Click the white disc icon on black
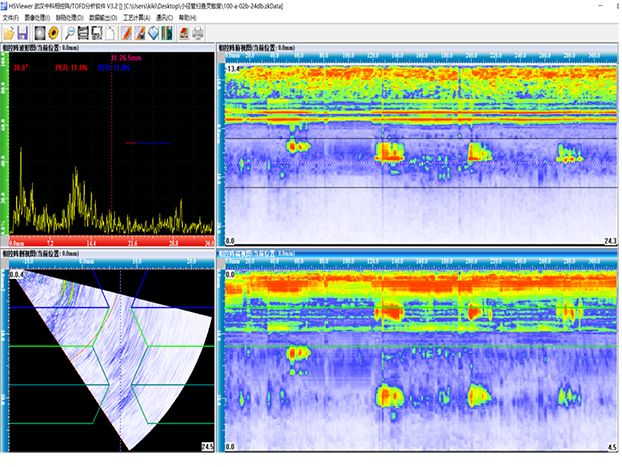This screenshot has height=467, width=622. 39,34
